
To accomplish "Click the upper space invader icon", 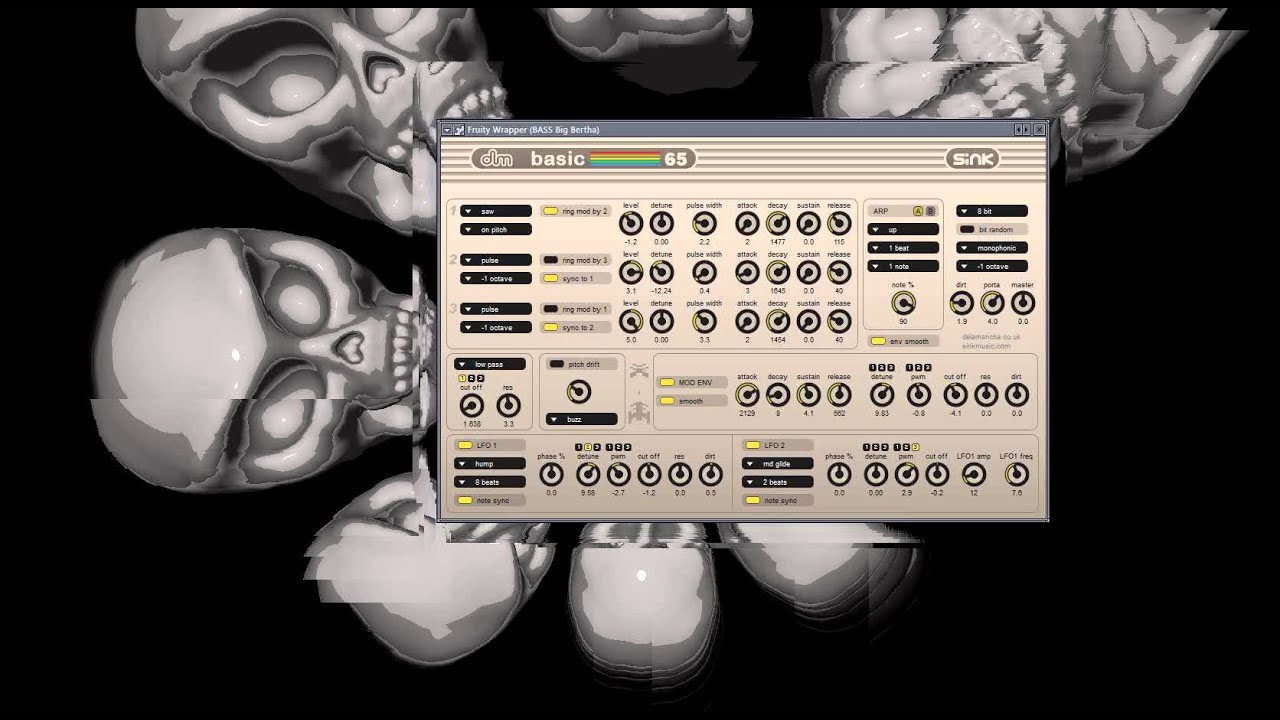I will pyautogui.click(x=640, y=371).
